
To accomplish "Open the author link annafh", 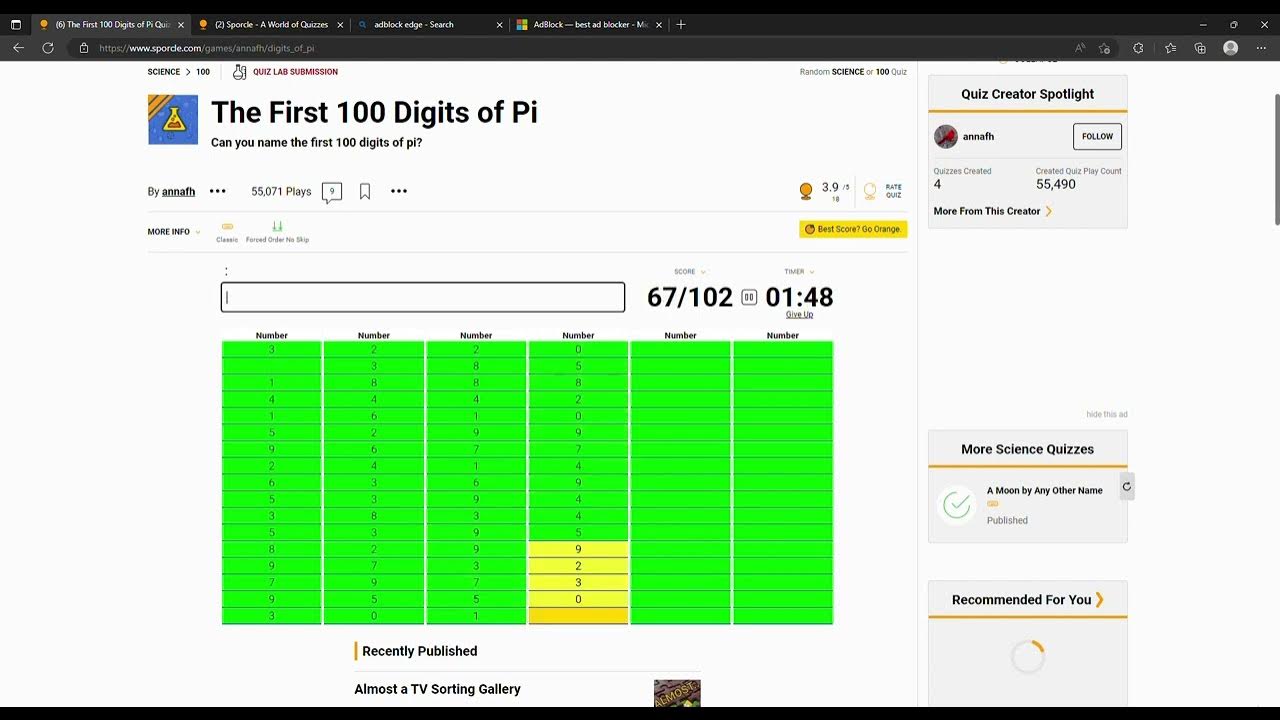I will (x=178, y=192).
